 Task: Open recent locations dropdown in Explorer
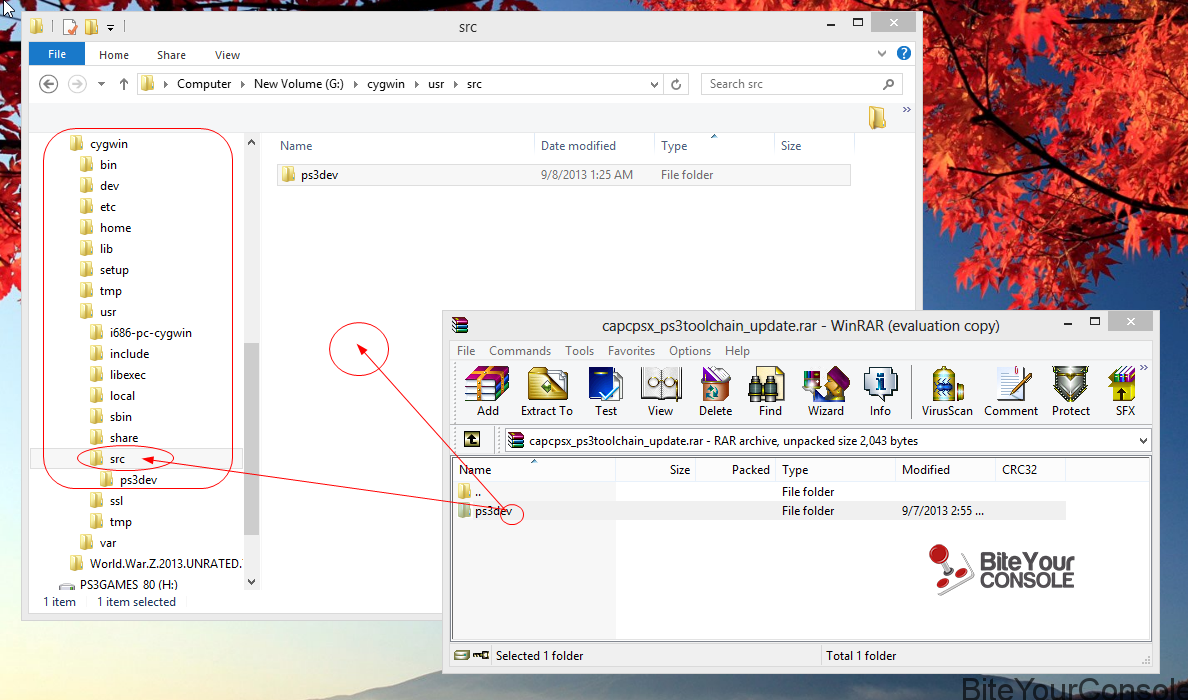pyautogui.click(x=102, y=84)
